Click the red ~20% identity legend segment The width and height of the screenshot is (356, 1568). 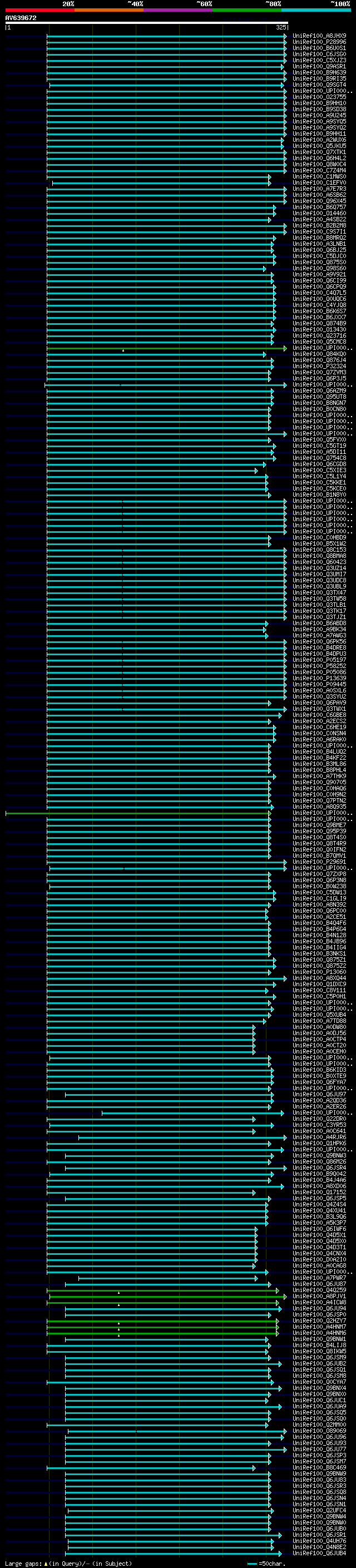click(x=39, y=11)
